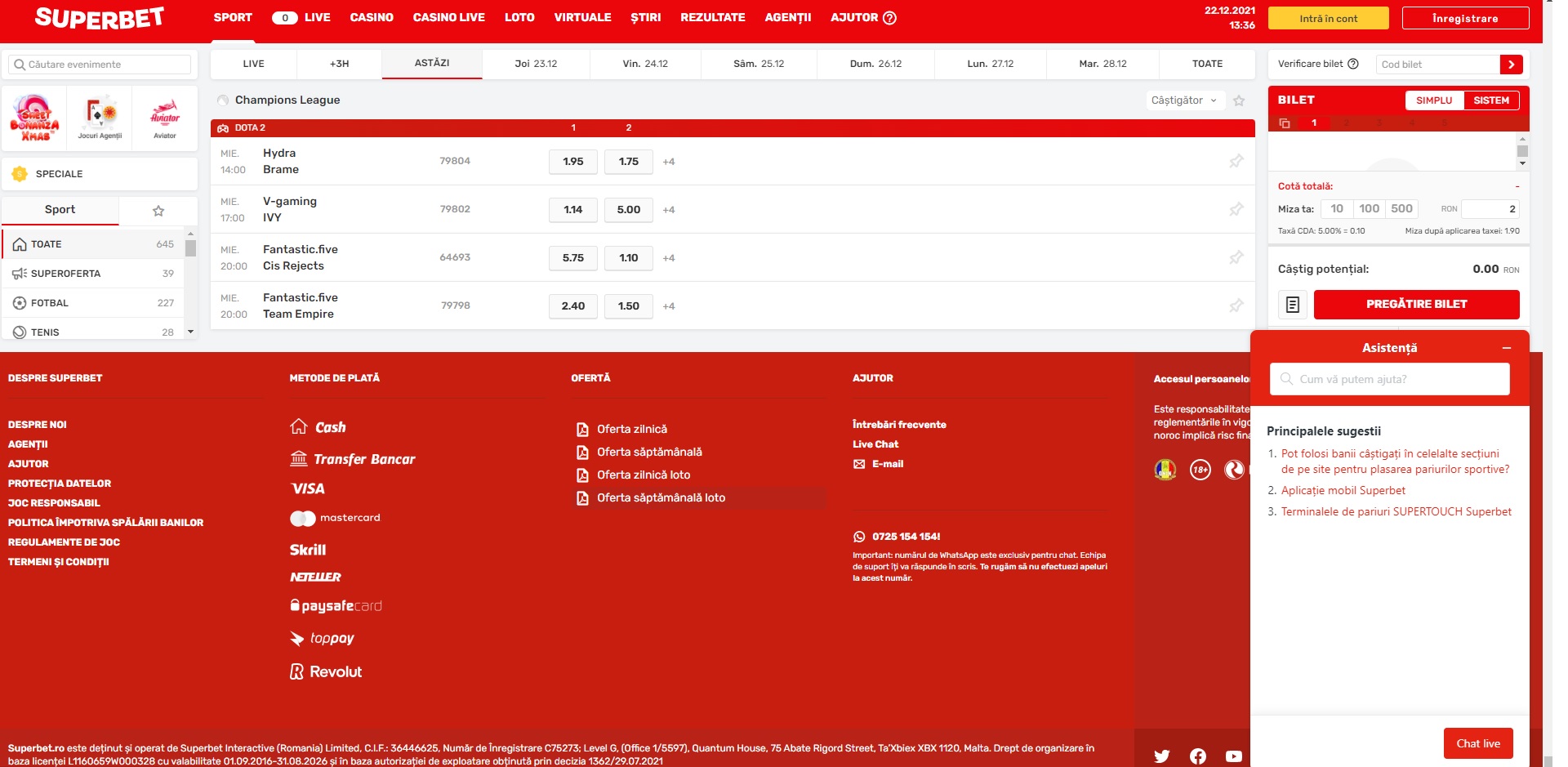Pin the Hydra vs Brame match
This screenshot has height=767, width=1568.
(x=1236, y=161)
